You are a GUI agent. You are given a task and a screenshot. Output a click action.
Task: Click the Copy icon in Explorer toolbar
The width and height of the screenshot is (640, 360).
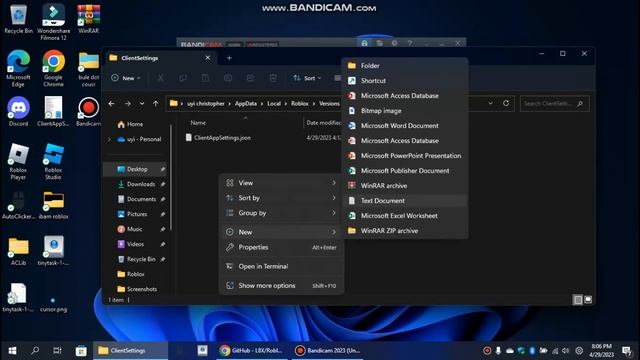click(183, 78)
